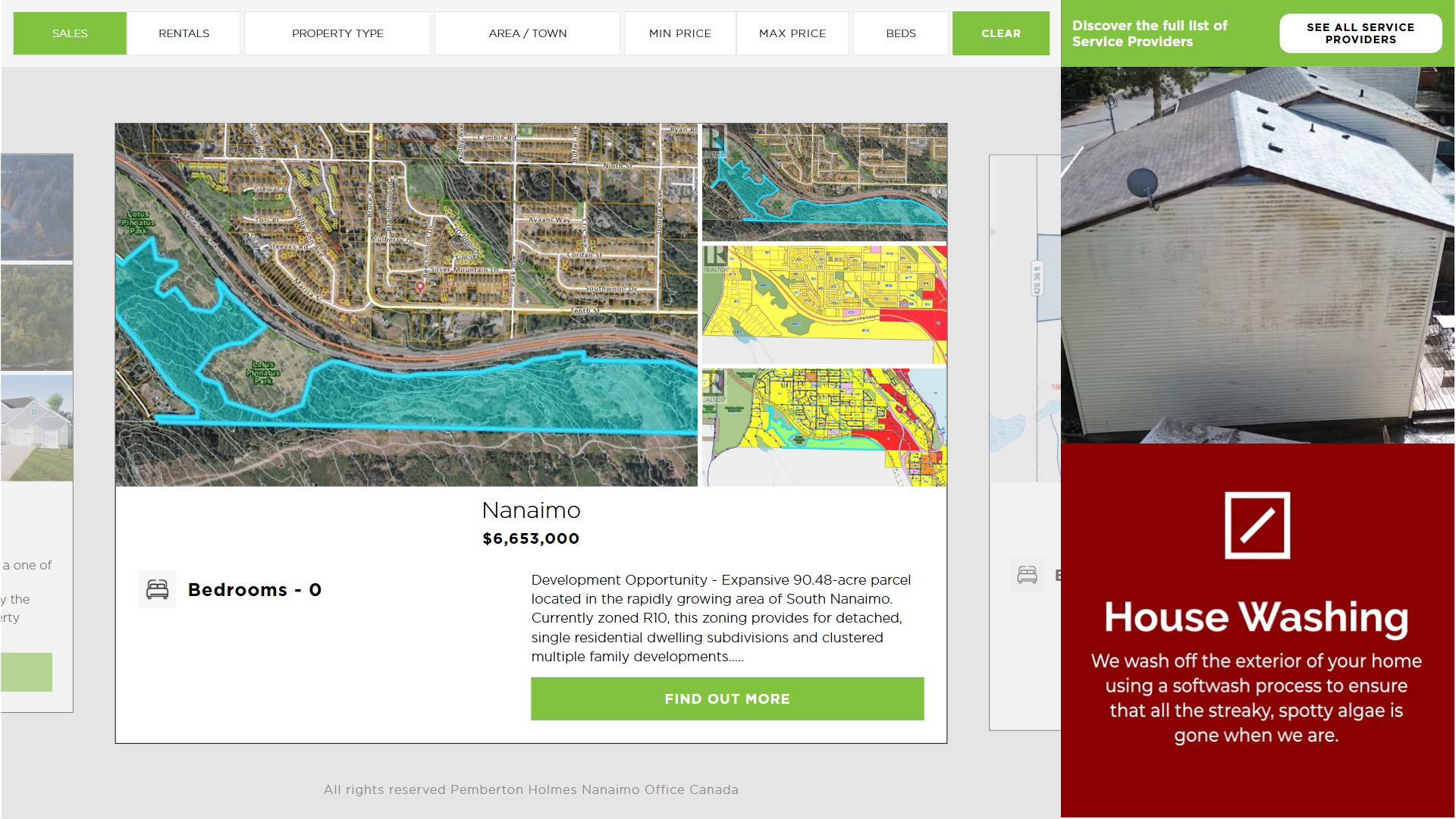This screenshot has width=1456, height=819.
Task: Open the Min Price dropdown
Action: coord(680,33)
